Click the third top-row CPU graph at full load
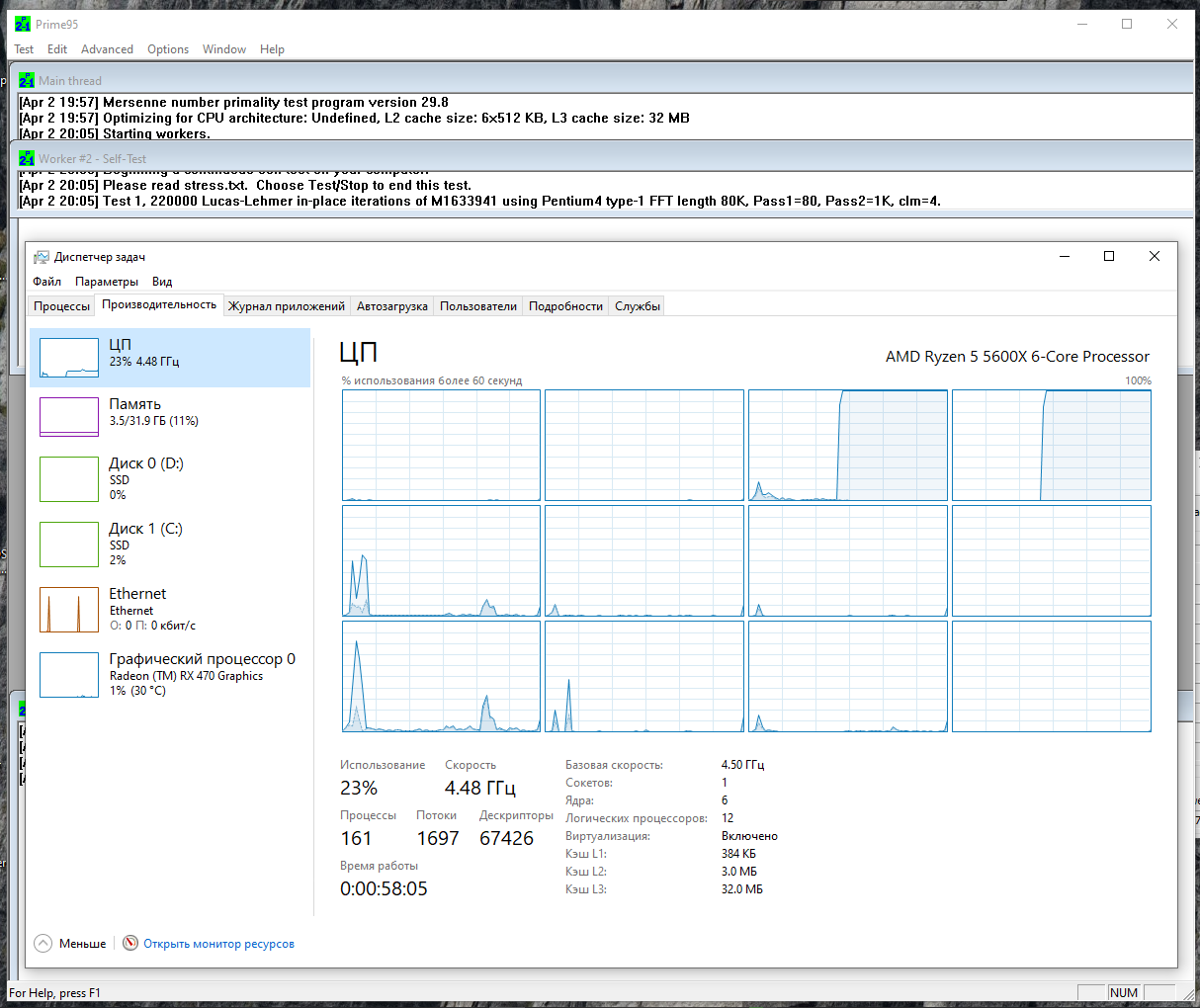The image size is (1200, 1008). point(848,445)
